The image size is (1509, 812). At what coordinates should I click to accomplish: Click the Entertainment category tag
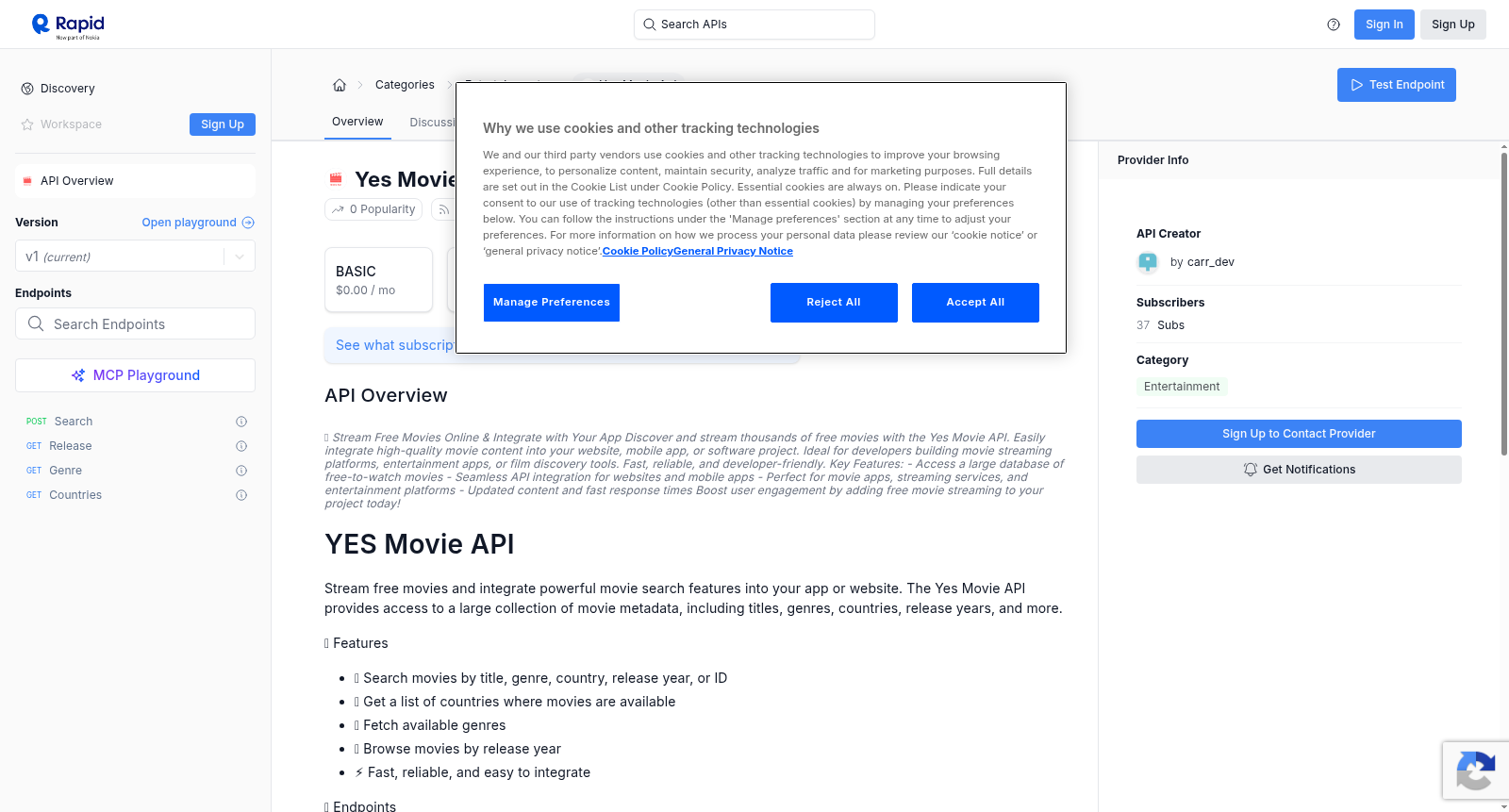1182,387
